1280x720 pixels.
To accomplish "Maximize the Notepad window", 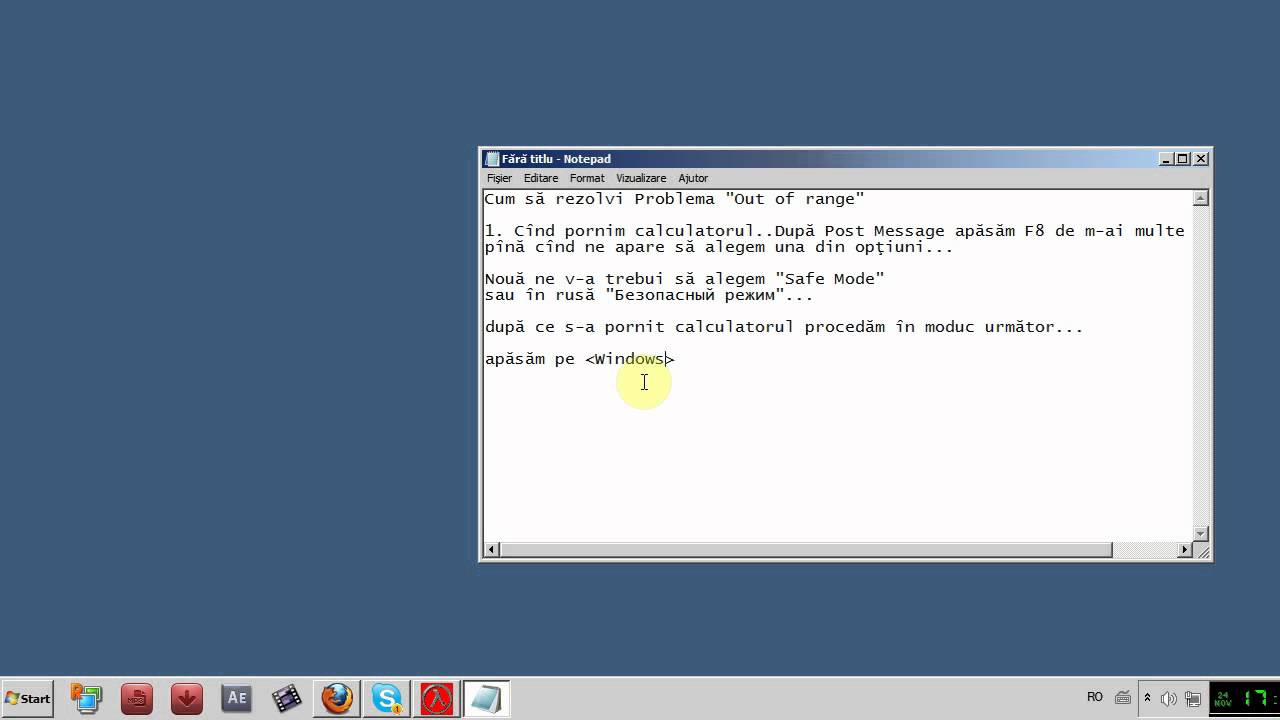I will [x=1183, y=159].
